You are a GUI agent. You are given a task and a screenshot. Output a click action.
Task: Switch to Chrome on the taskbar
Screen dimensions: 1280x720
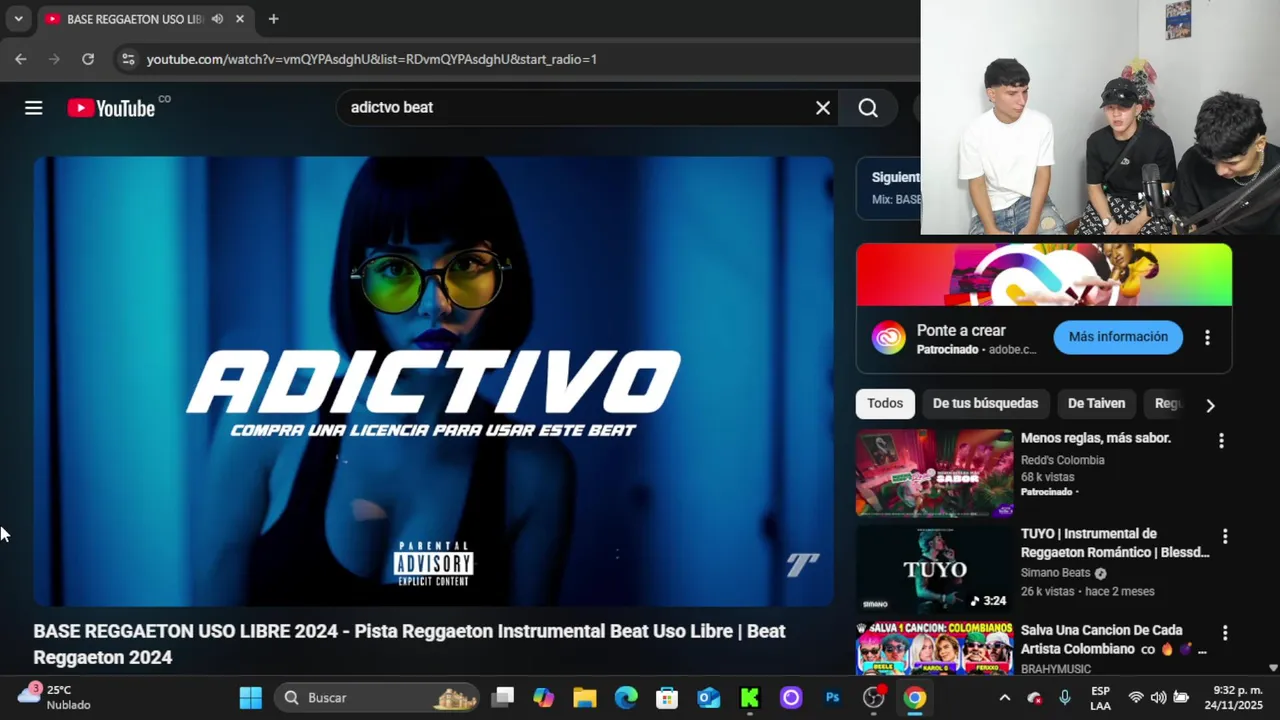tap(915, 698)
